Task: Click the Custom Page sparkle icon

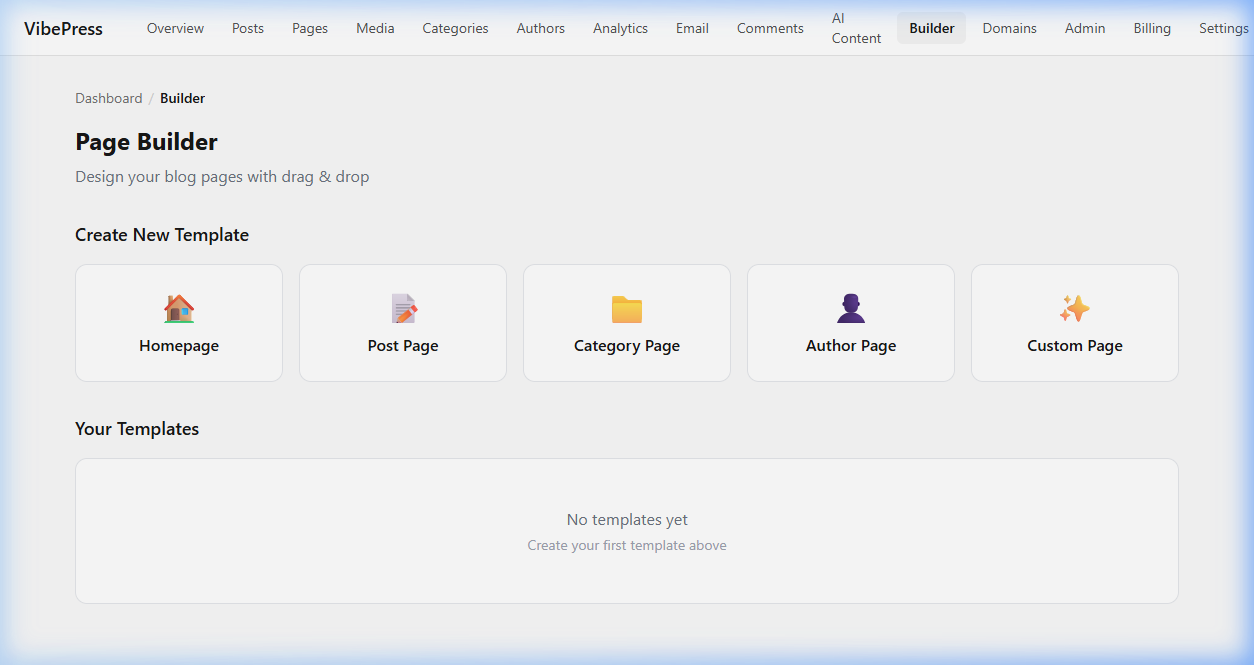Action: coord(1074,308)
